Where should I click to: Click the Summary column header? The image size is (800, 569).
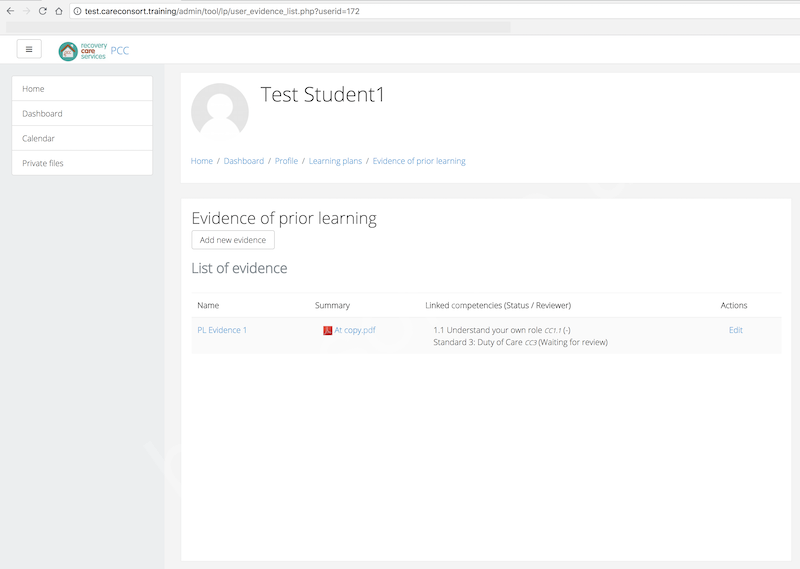(x=332, y=305)
